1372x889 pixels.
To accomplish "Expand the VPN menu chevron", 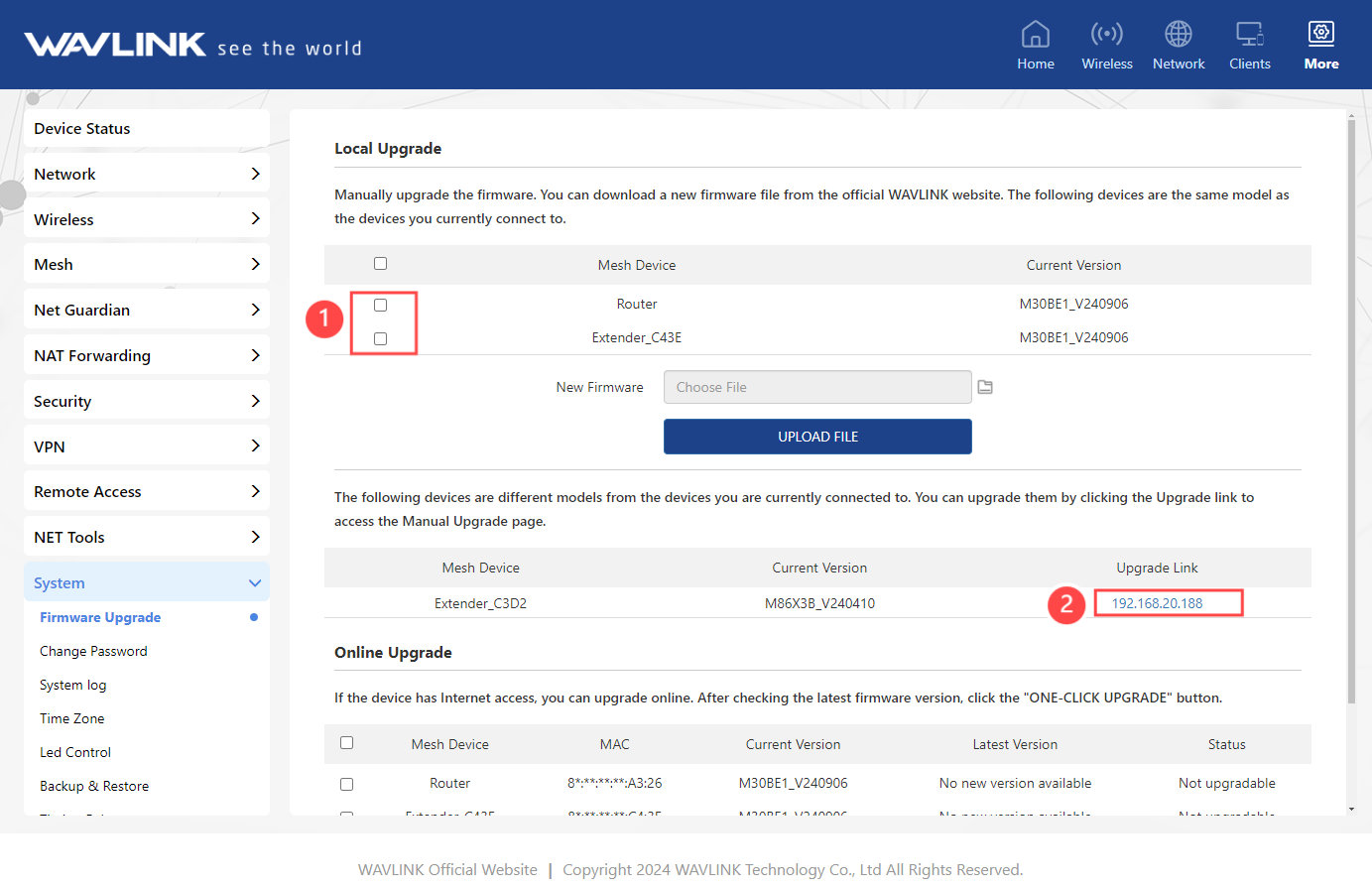I will pos(255,446).
